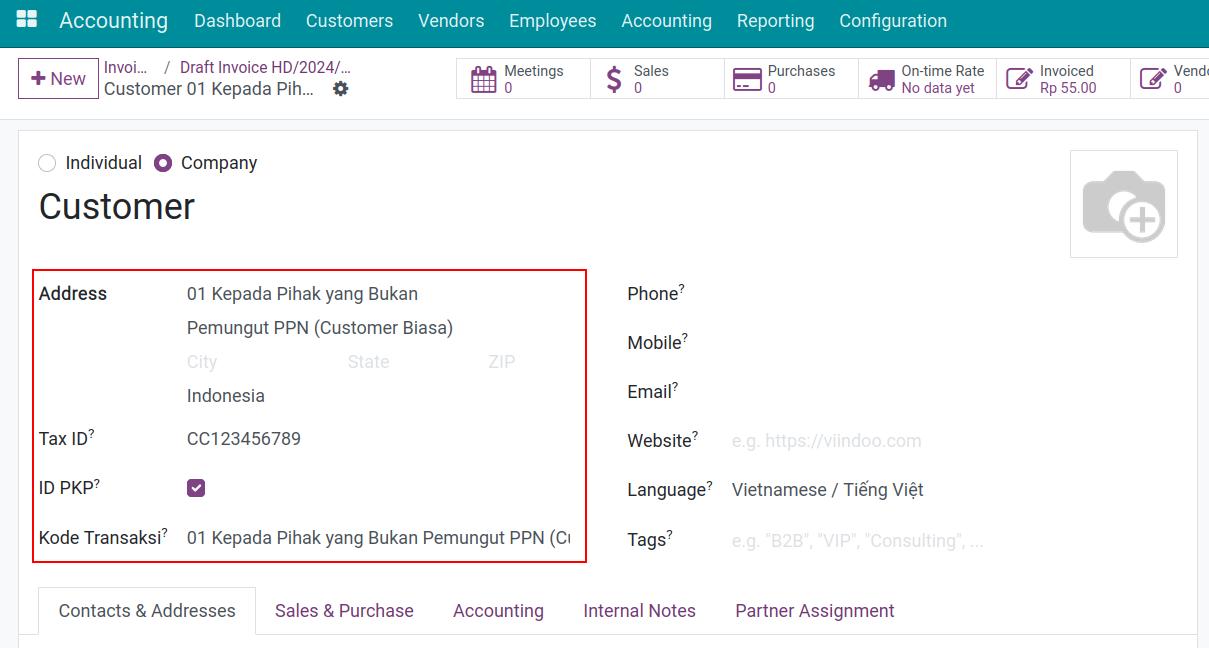Viewport: 1209px width, 648px height.
Task: Open the Country field showing Indonesia
Action: tap(378, 396)
